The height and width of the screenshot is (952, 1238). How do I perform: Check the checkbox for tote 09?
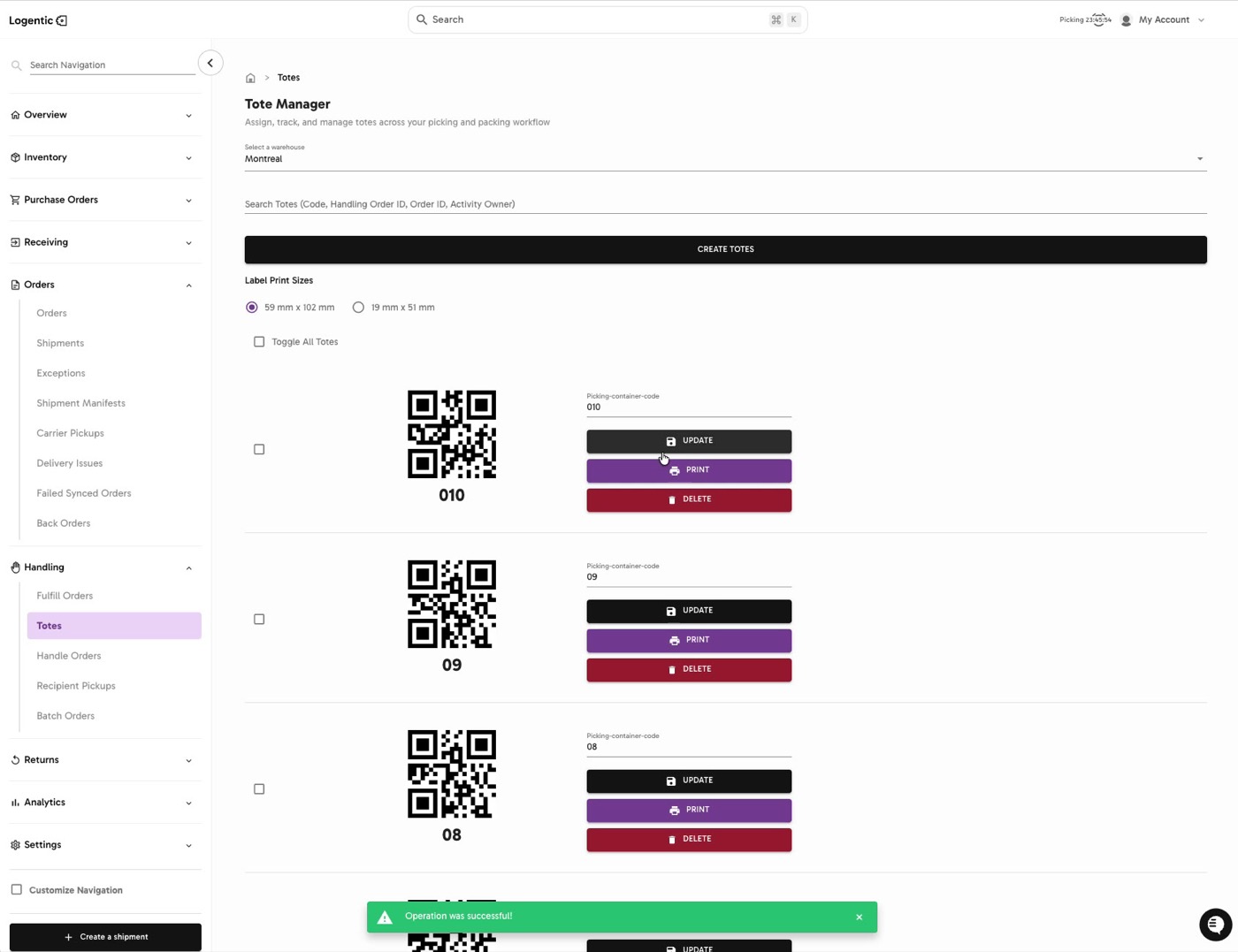[259, 620]
